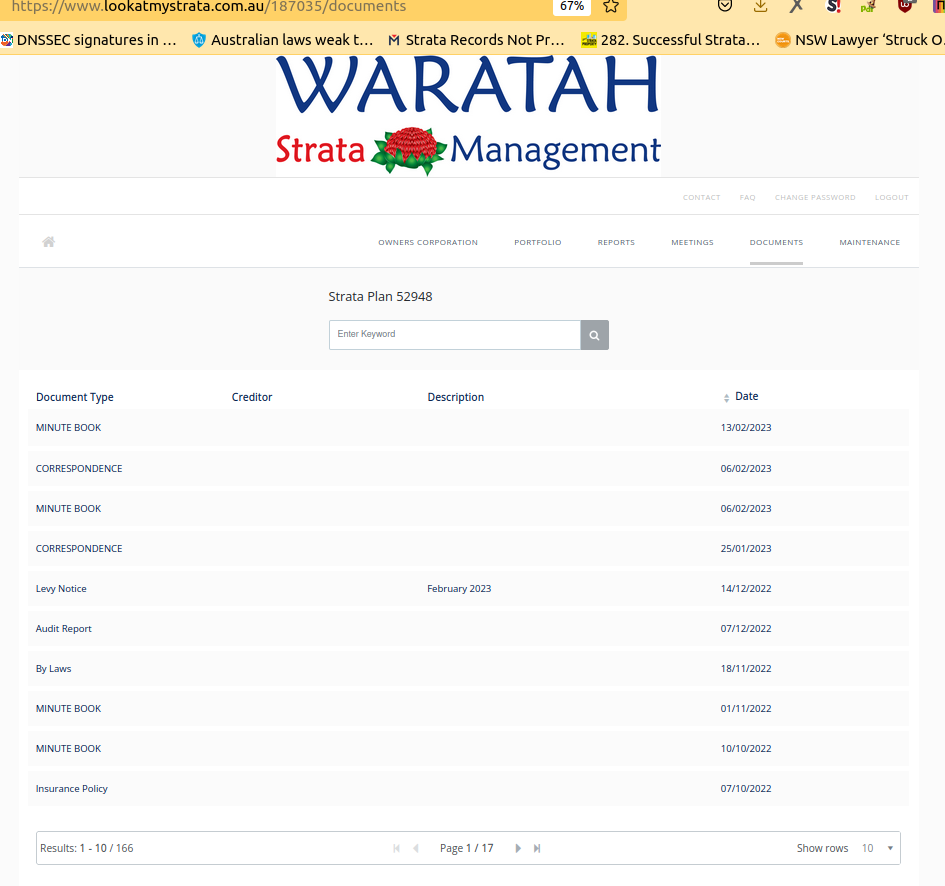This screenshot has height=886, width=945.
Task: Jump to the last results page
Action: (537, 848)
